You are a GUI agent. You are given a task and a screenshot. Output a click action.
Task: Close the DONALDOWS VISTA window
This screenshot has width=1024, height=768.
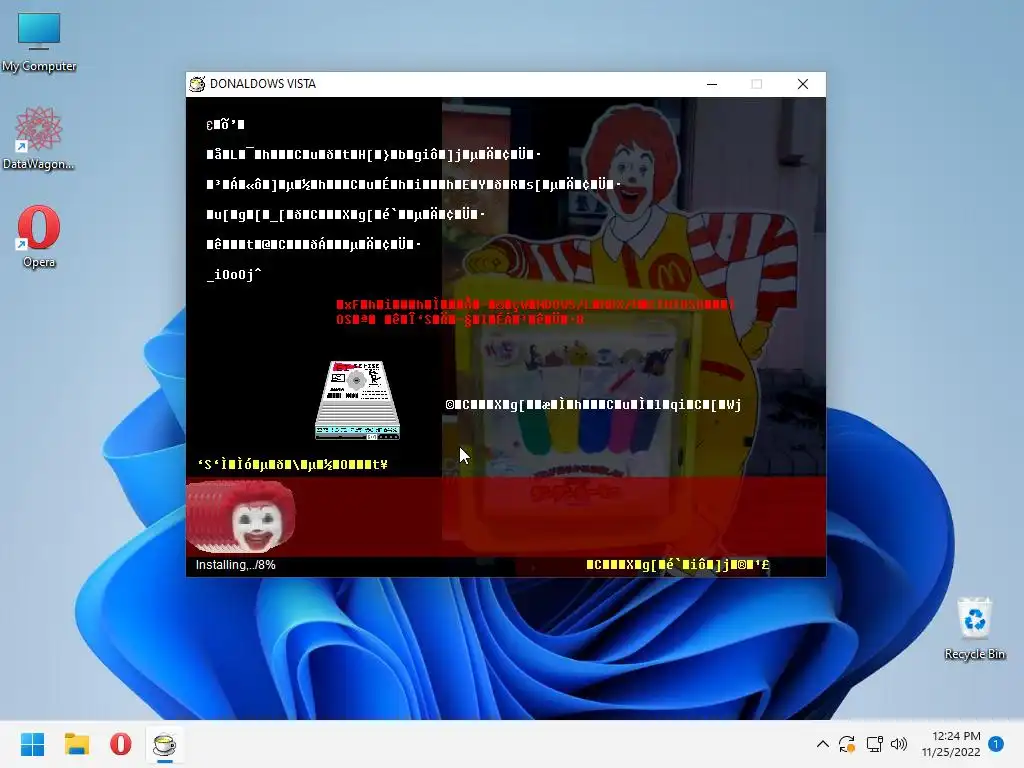803,84
